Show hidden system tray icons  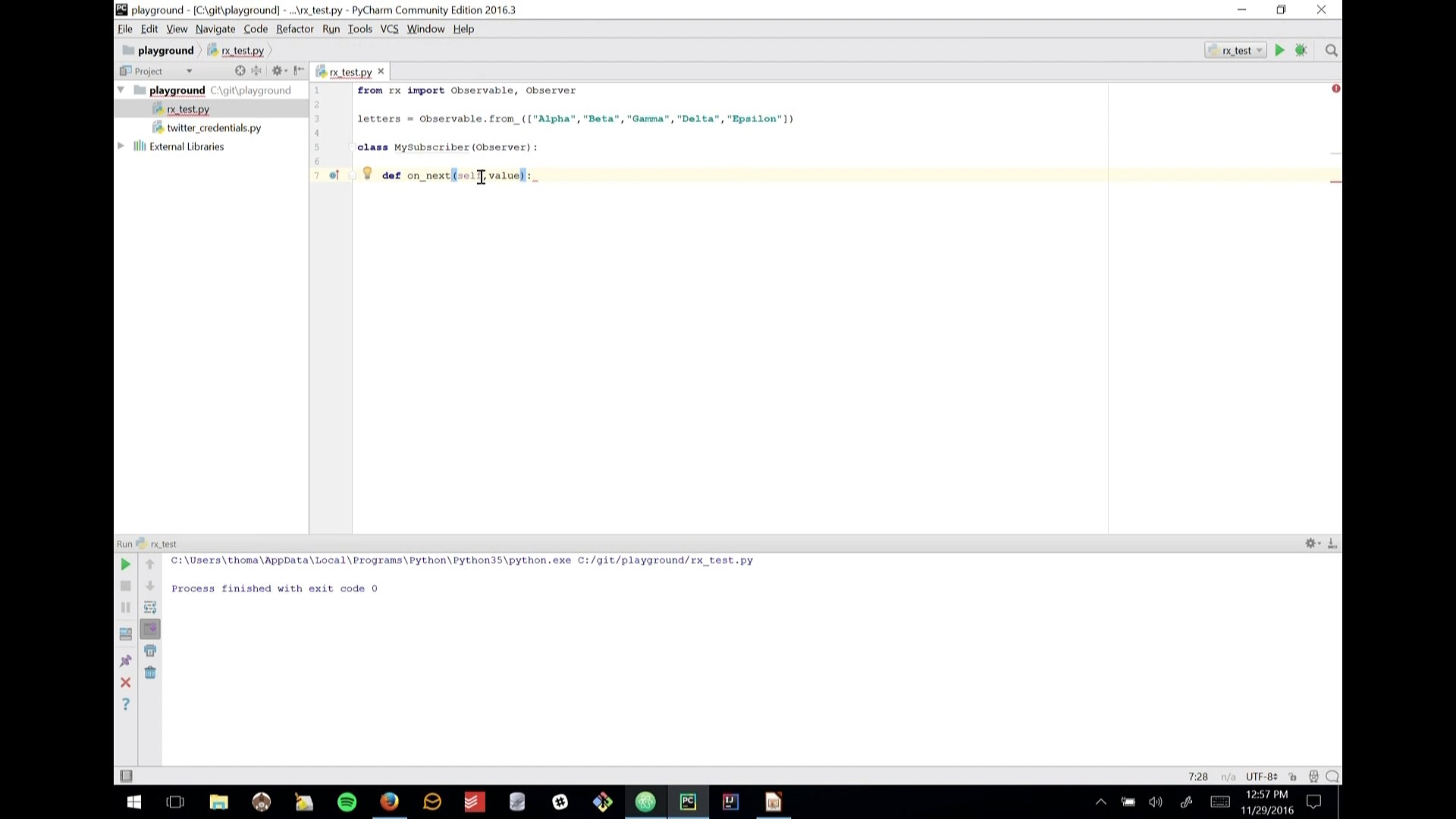[1101, 802]
